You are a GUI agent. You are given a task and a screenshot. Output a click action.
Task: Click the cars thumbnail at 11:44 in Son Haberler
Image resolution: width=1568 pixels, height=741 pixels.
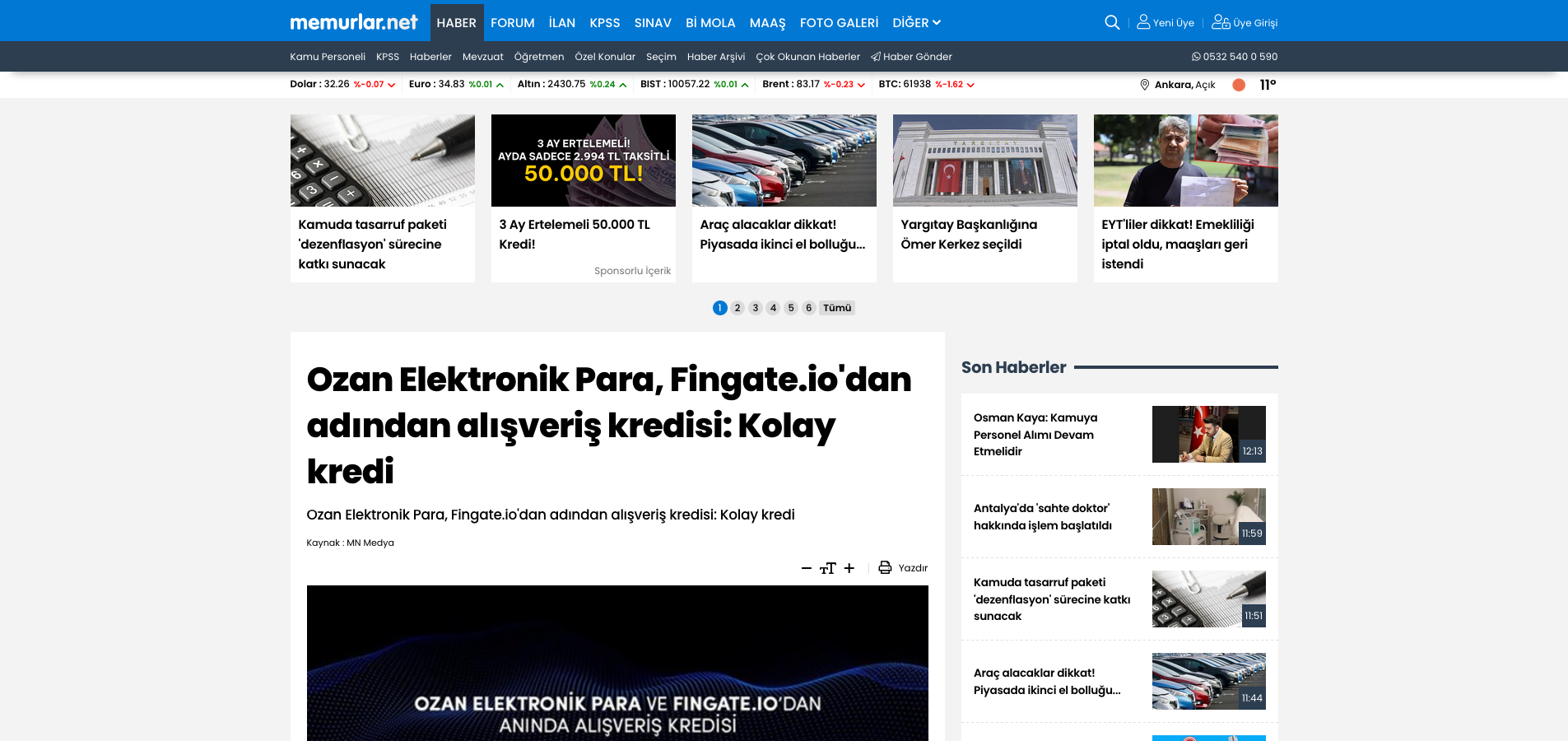[x=1209, y=681]
